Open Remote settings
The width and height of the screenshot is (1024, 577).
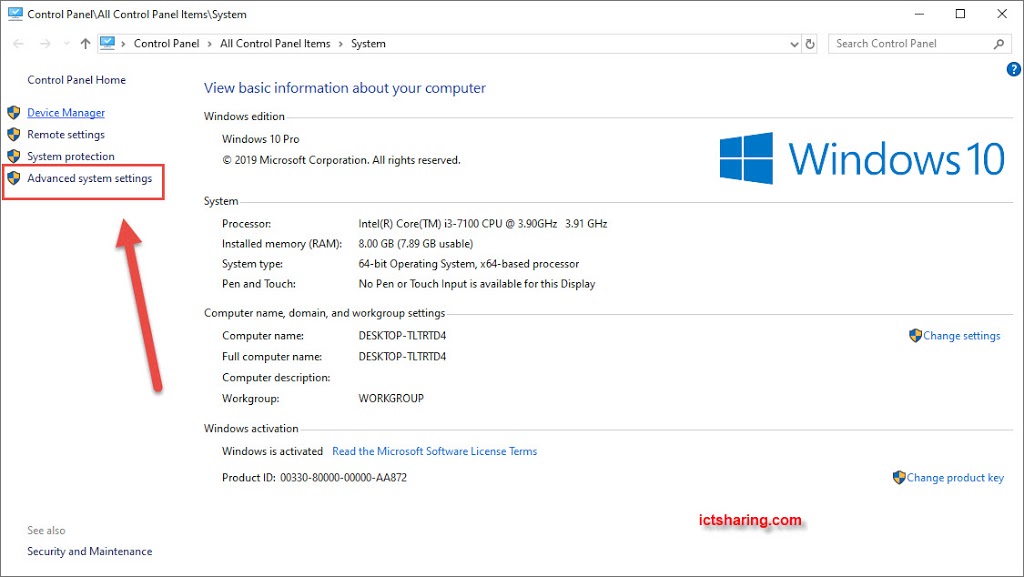click(x=66, y=134)
